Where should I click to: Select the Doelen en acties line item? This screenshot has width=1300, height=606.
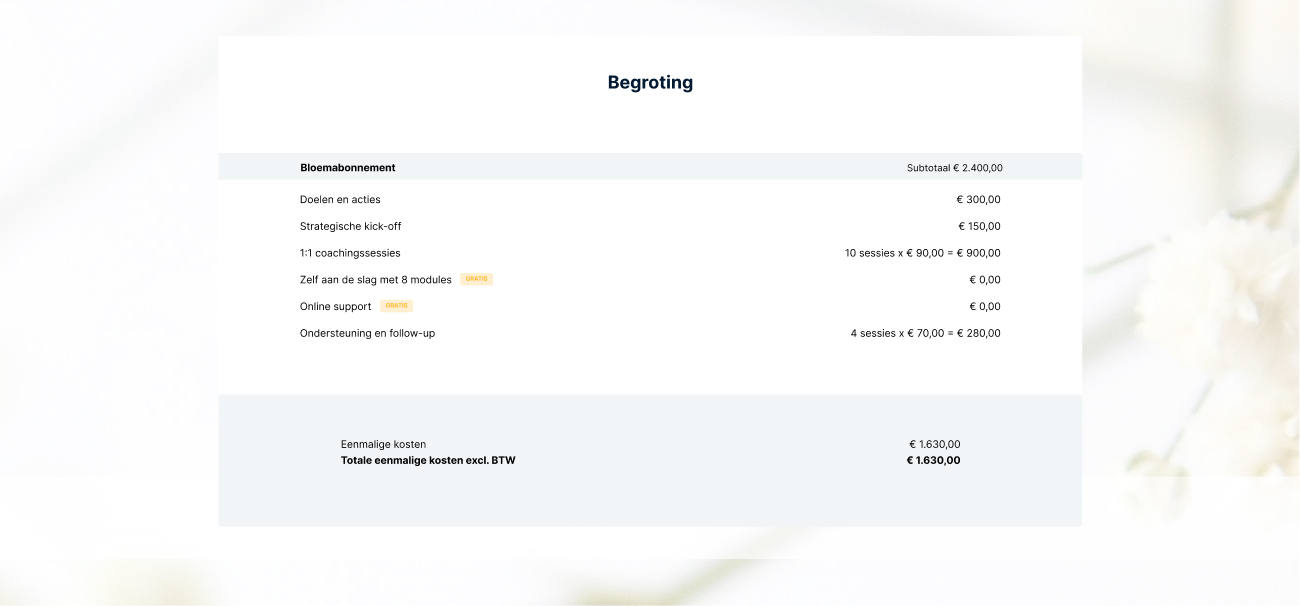(x=340, y=200)
